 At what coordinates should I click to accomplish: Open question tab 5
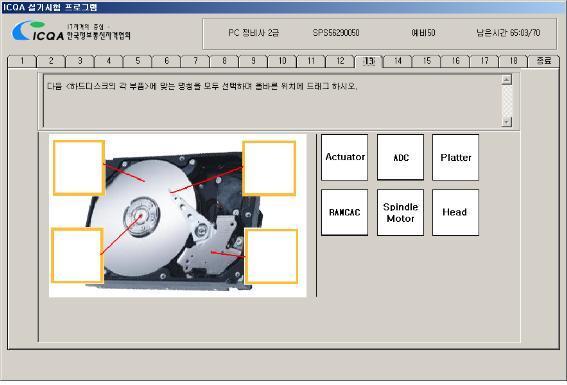(138, 61)
